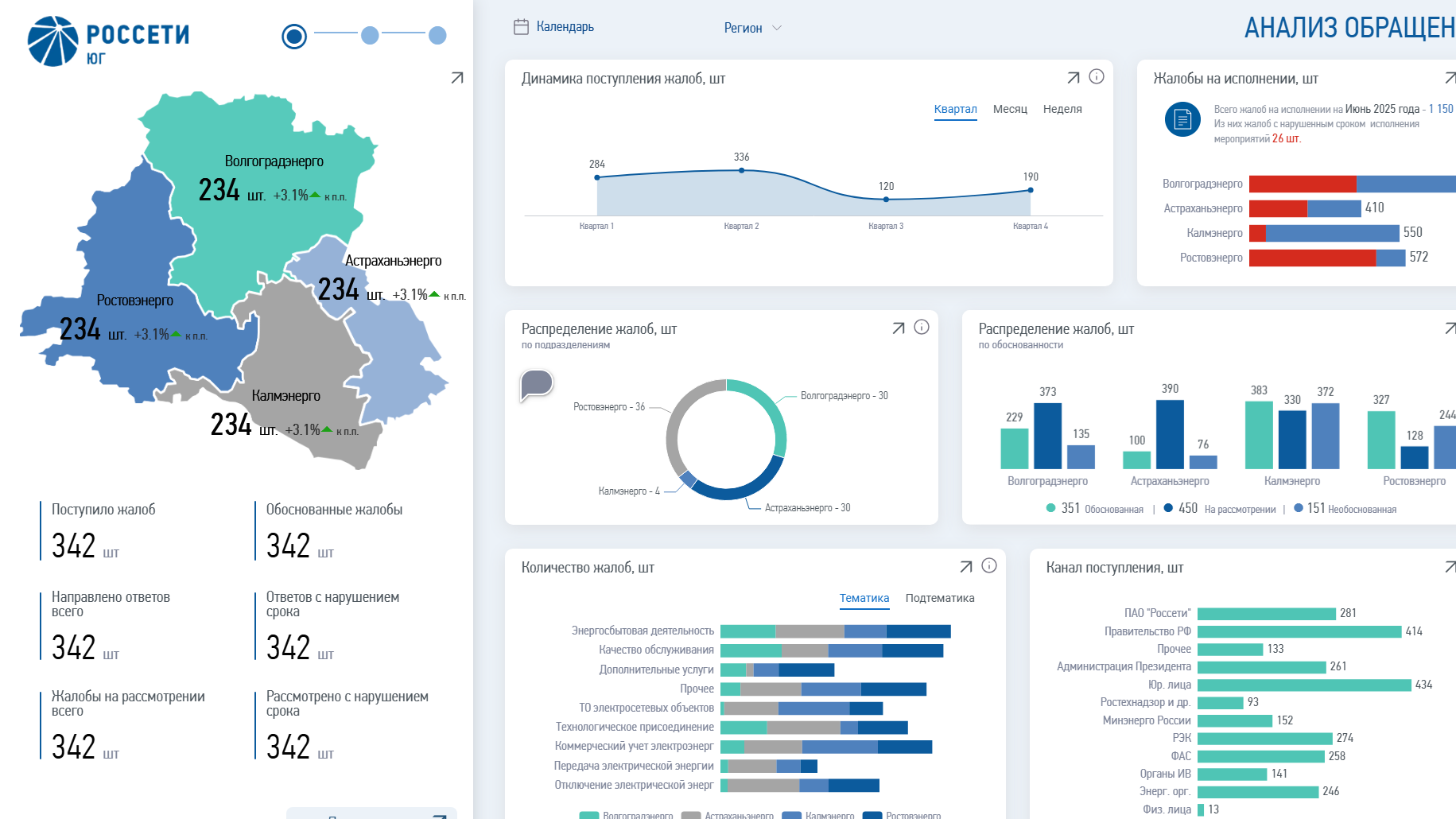The image size is (1456, 819).
Task: Expand the Количество жалоб chart
Action: coord(966,566)
